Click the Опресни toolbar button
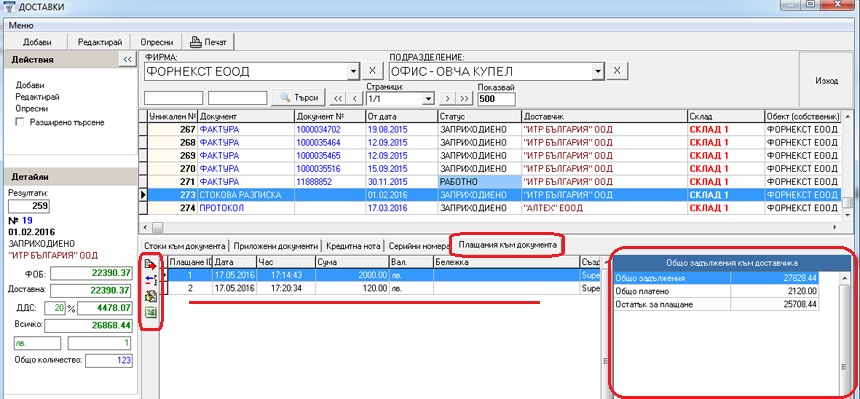The image size is (860, 399). pos(157,42)
